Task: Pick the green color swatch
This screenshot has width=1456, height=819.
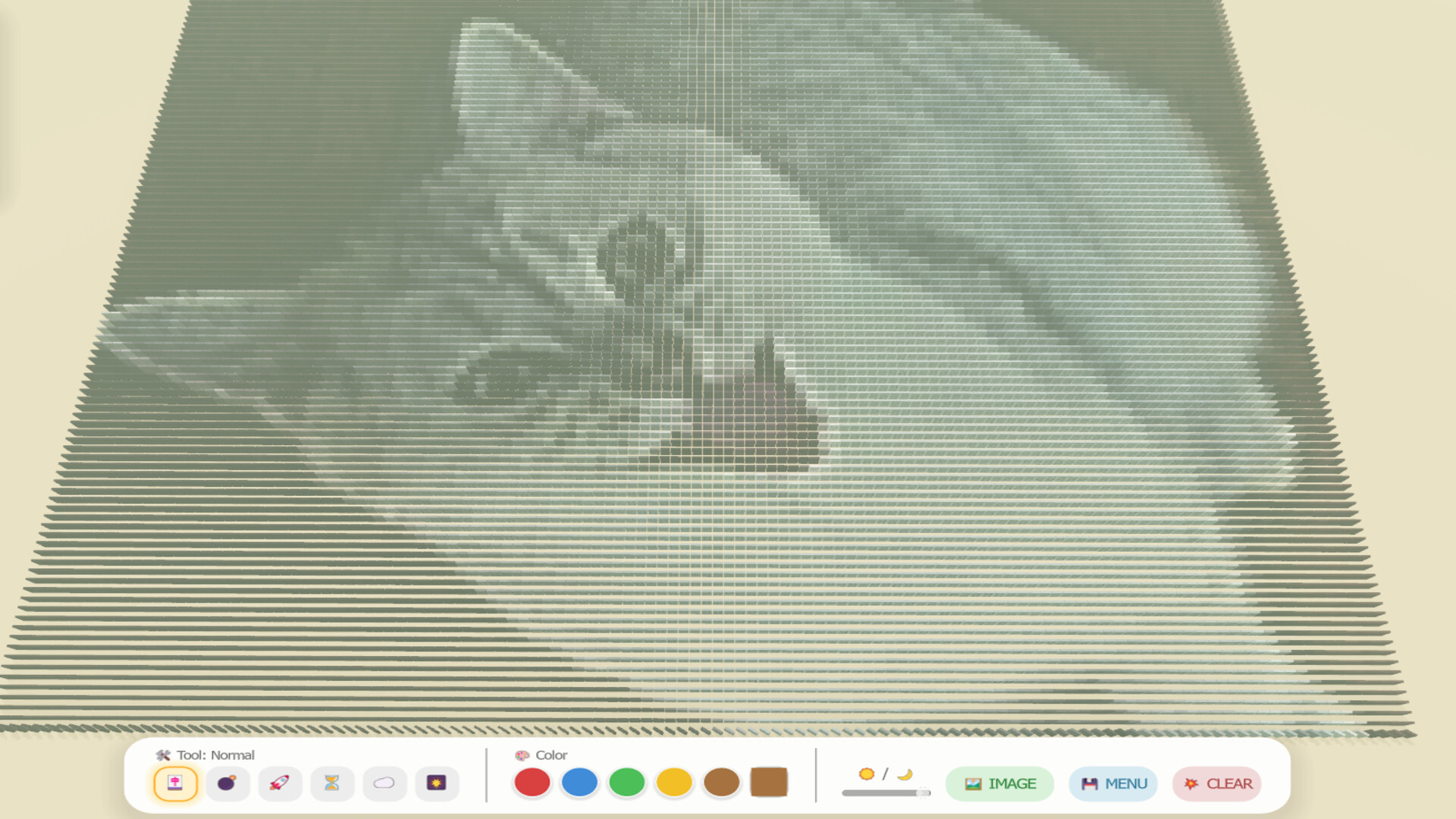Action: coord(626,783)
